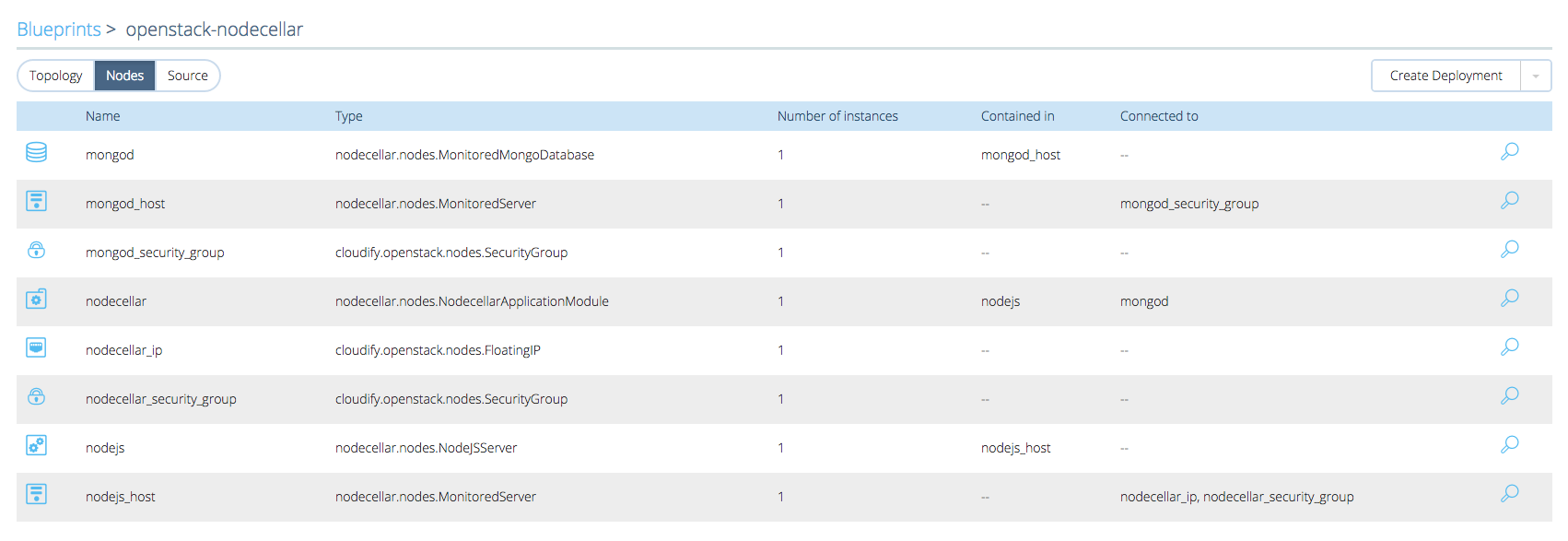The image size is (1568, 541).
Task: Click nodejs_host in Contained in column
Action: pyautogui.click(x=1016, y=448)
